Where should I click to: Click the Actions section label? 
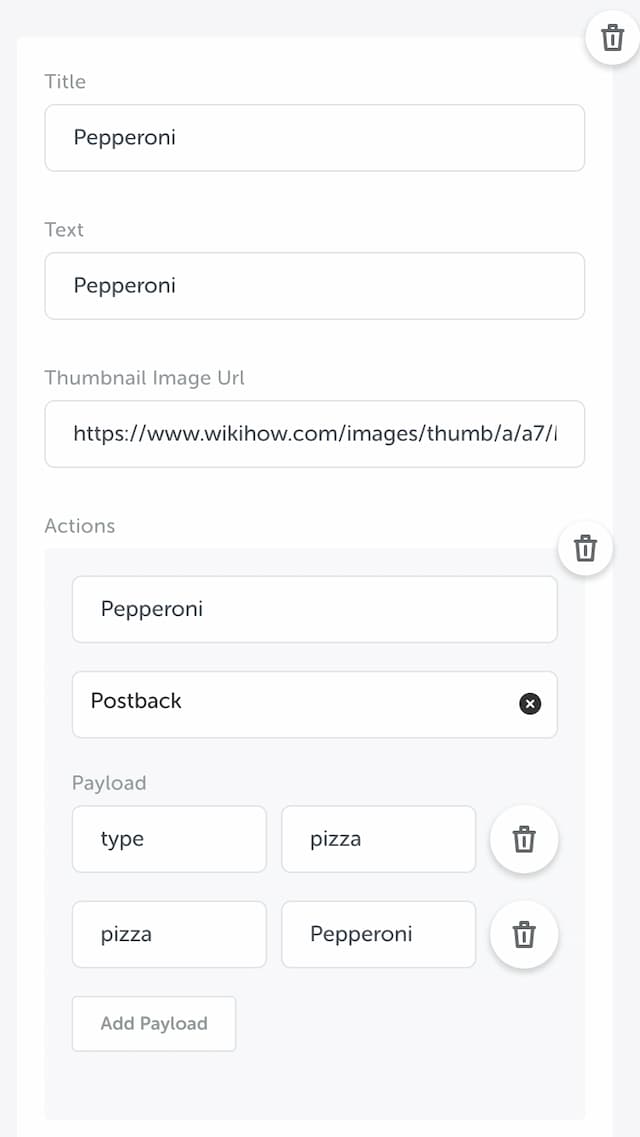click(x=80, y=526)
